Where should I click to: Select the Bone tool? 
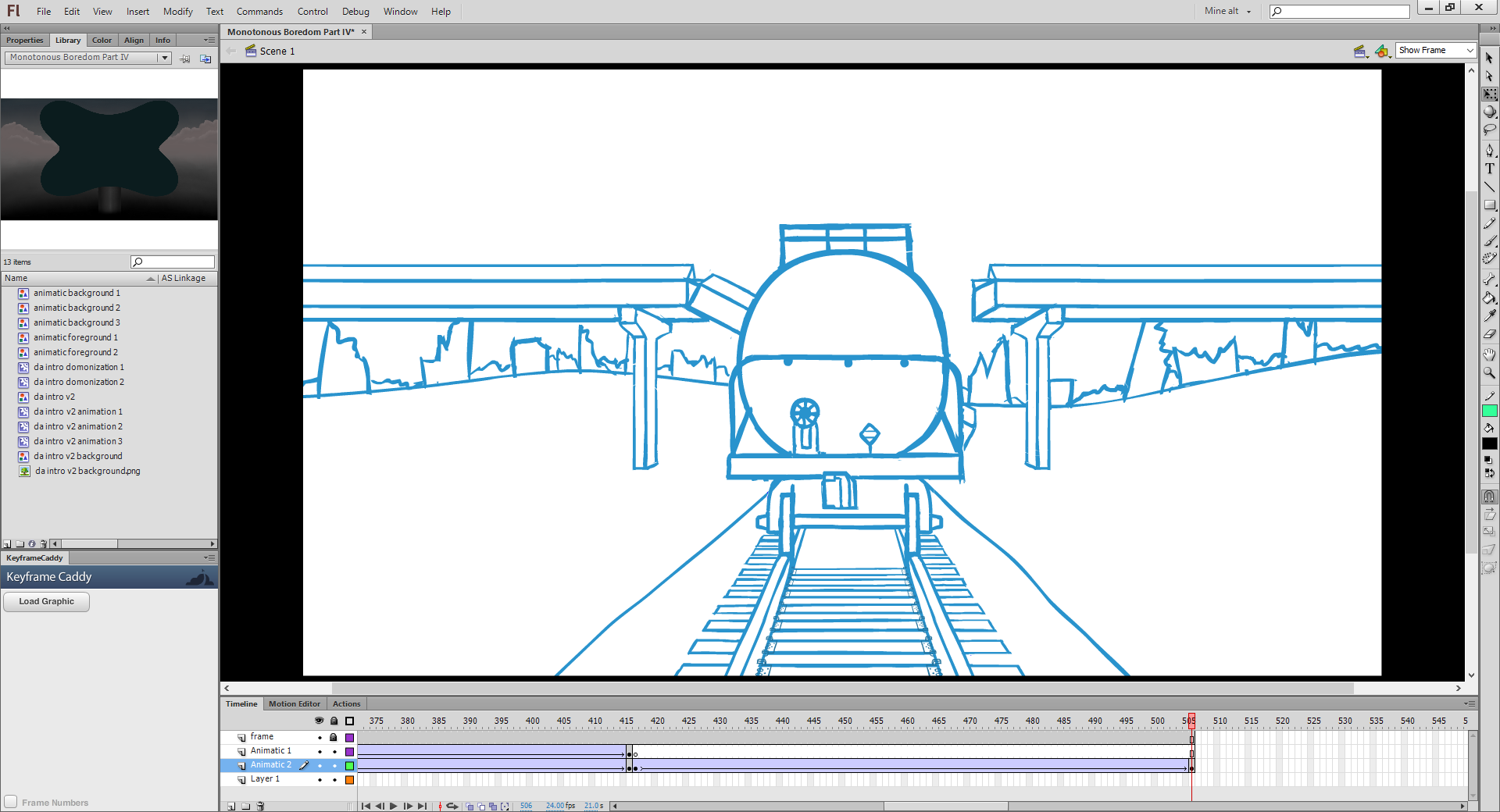1489,280
